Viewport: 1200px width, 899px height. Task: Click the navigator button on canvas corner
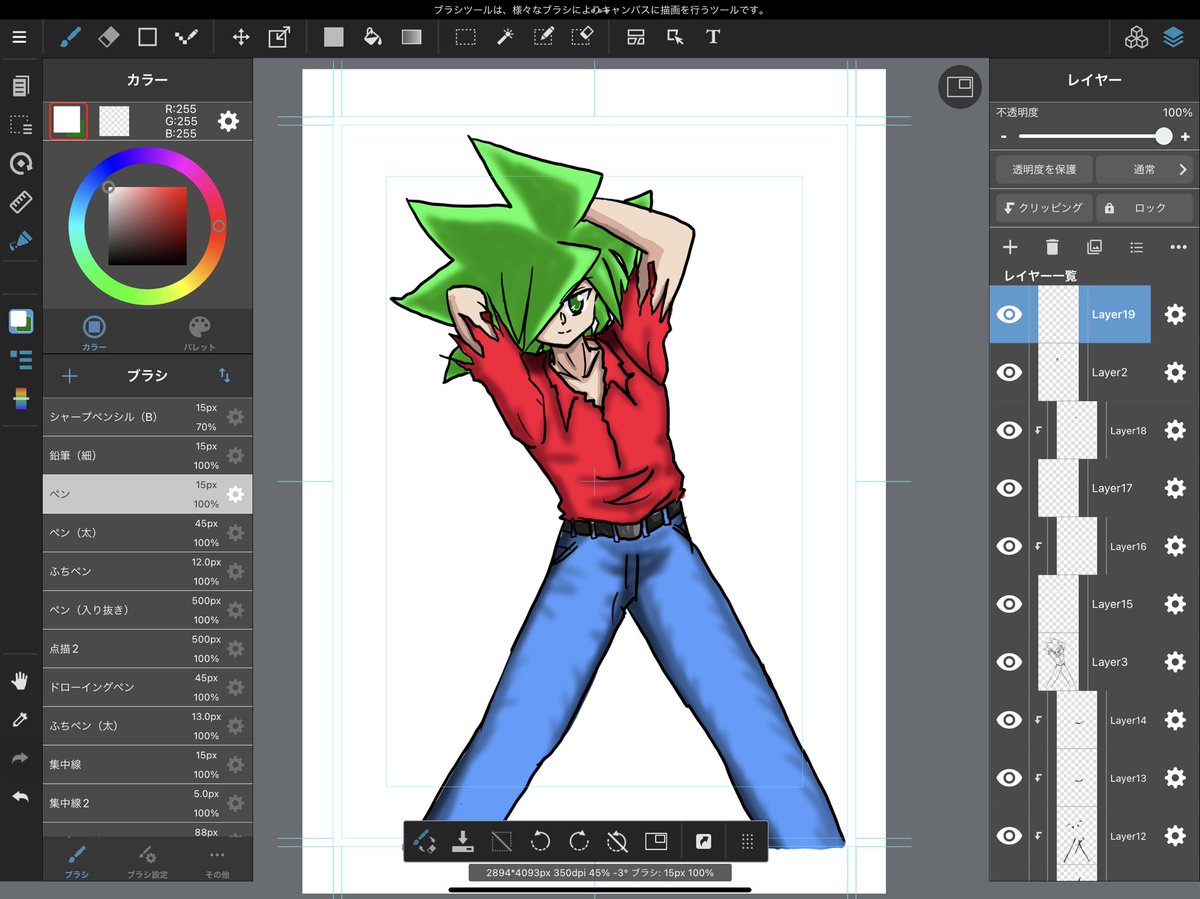(959, 87)
